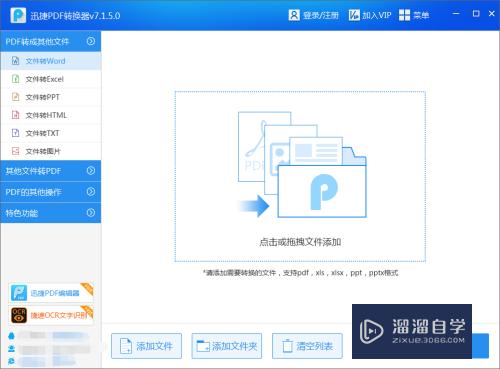Screen dimensions: 500x369
Task: Open the PDF的其他操作 category header
Action: 51,192
